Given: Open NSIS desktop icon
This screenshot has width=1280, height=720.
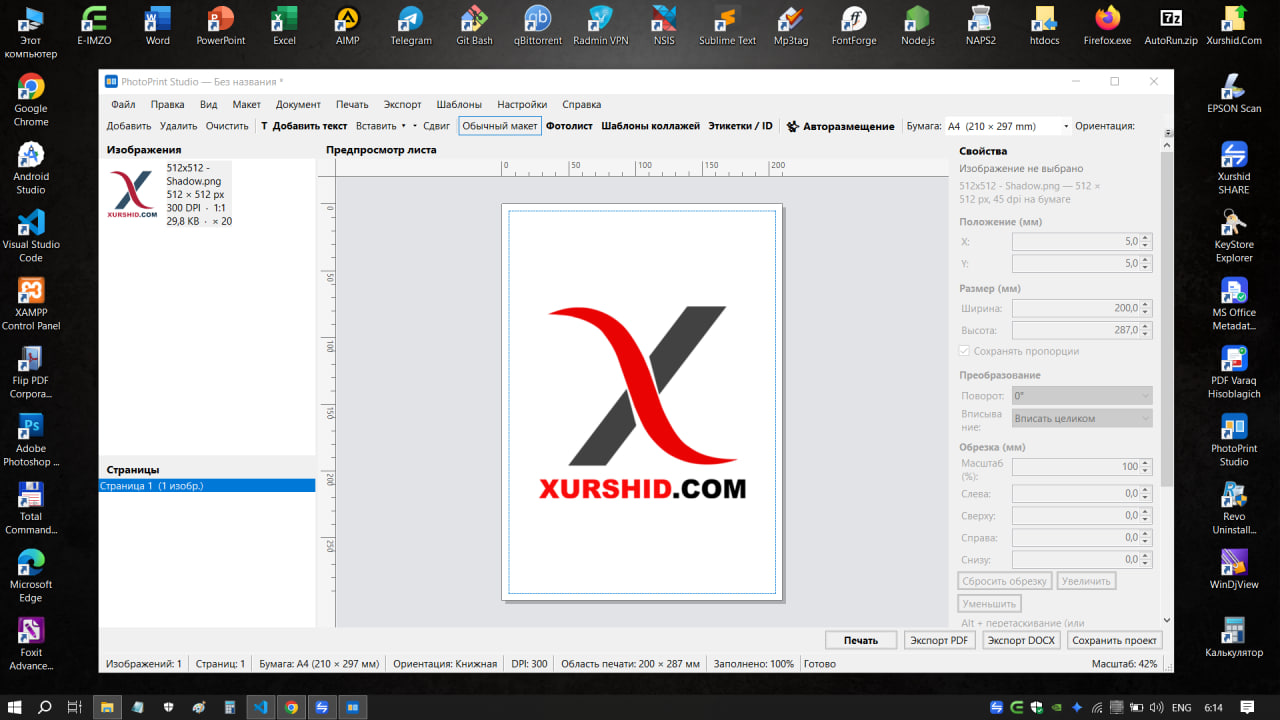Looking at the screenshot, I should pyautogui.click(x=664, y=25).
